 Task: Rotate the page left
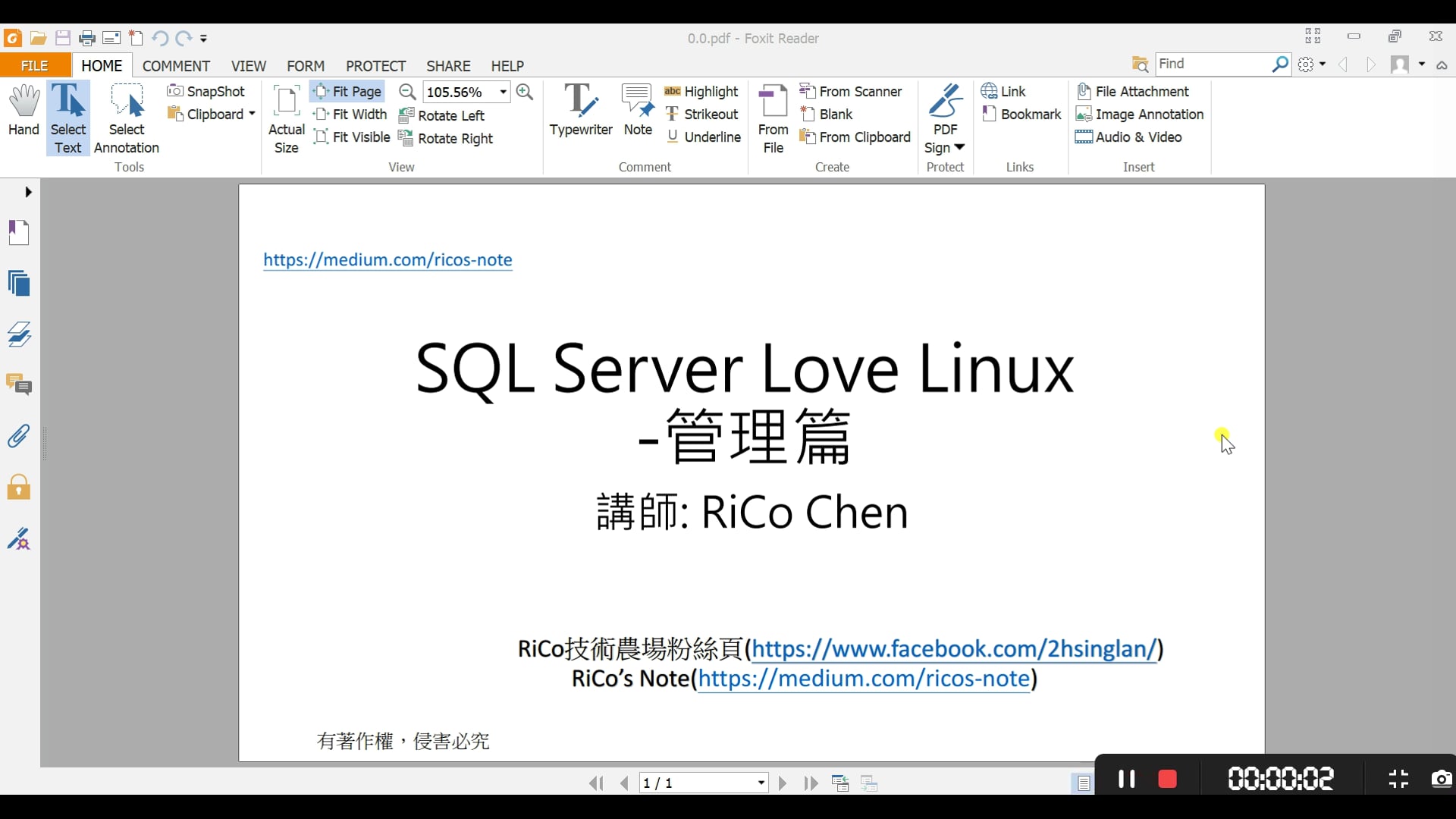(442, 115)
